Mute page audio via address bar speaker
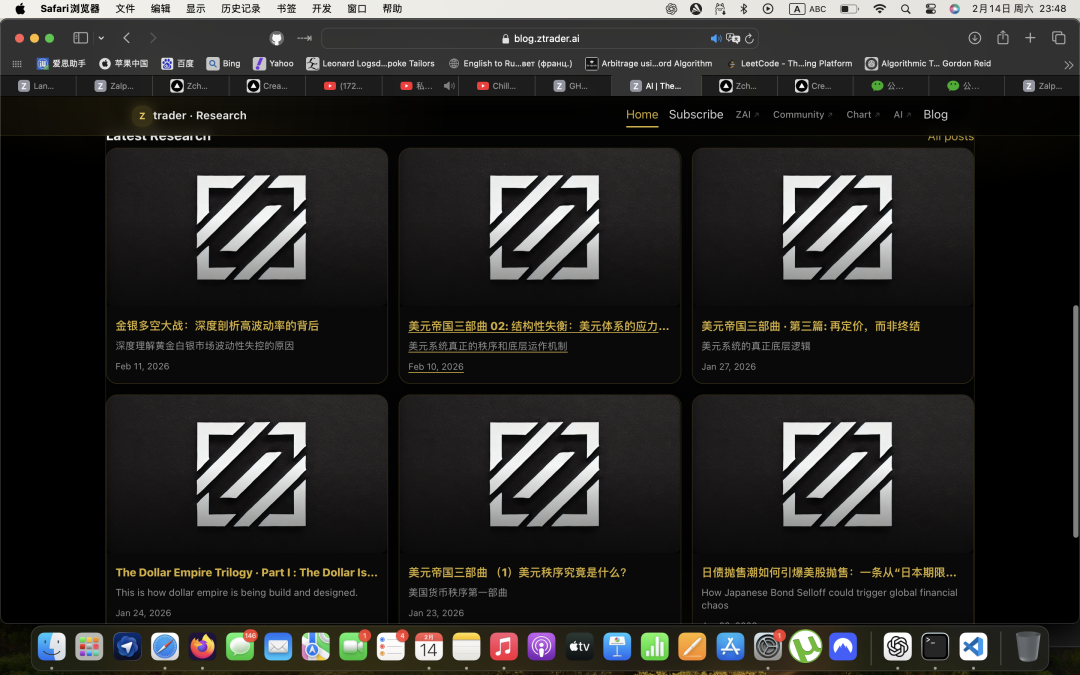Viewport: 1080px width, 675px height. 716,38
